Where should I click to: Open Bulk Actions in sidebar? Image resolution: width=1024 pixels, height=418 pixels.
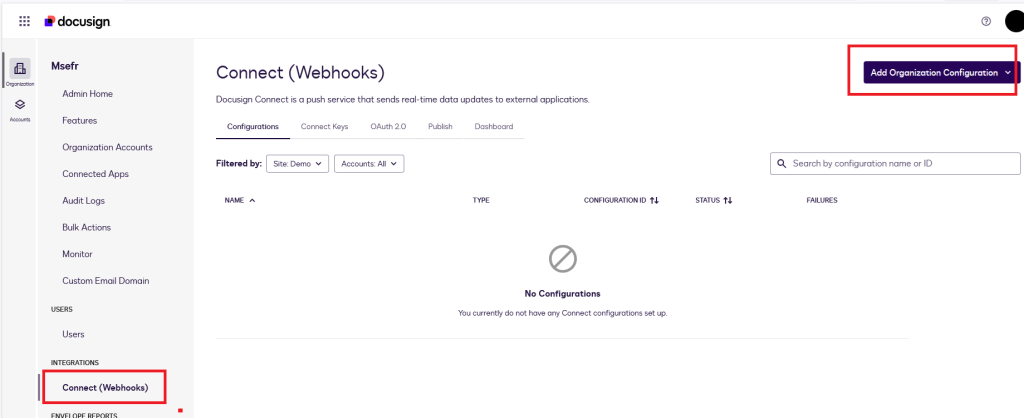coord(87,227)
